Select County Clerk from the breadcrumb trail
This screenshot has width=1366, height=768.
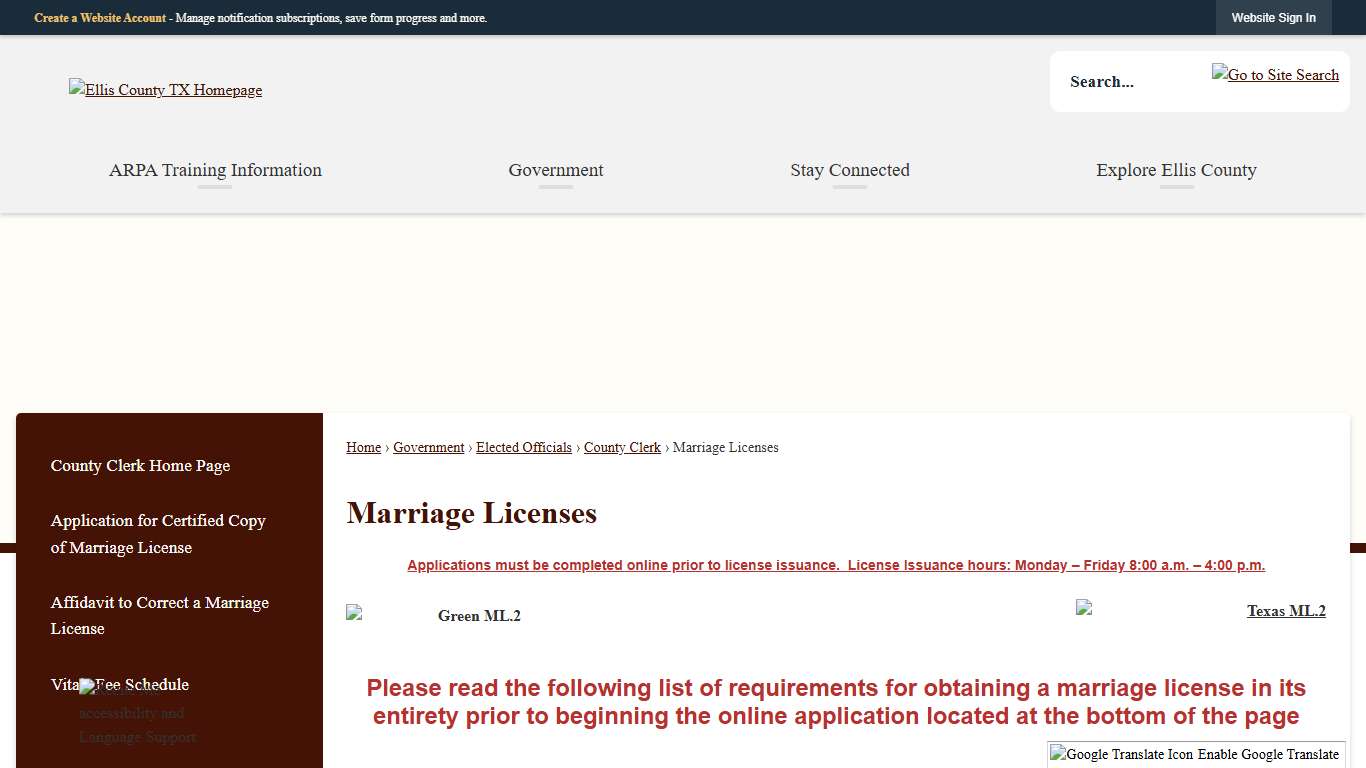click(x=622, y=447)
